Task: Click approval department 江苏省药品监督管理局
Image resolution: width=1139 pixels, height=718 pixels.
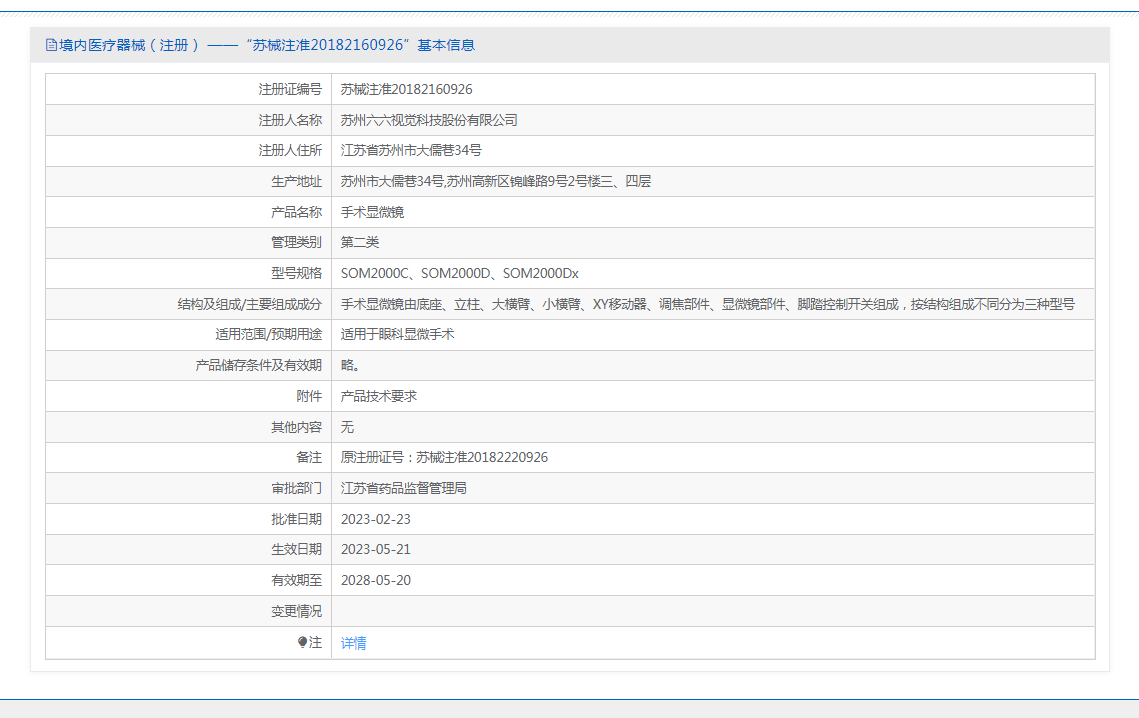Action: click(404, 488)
